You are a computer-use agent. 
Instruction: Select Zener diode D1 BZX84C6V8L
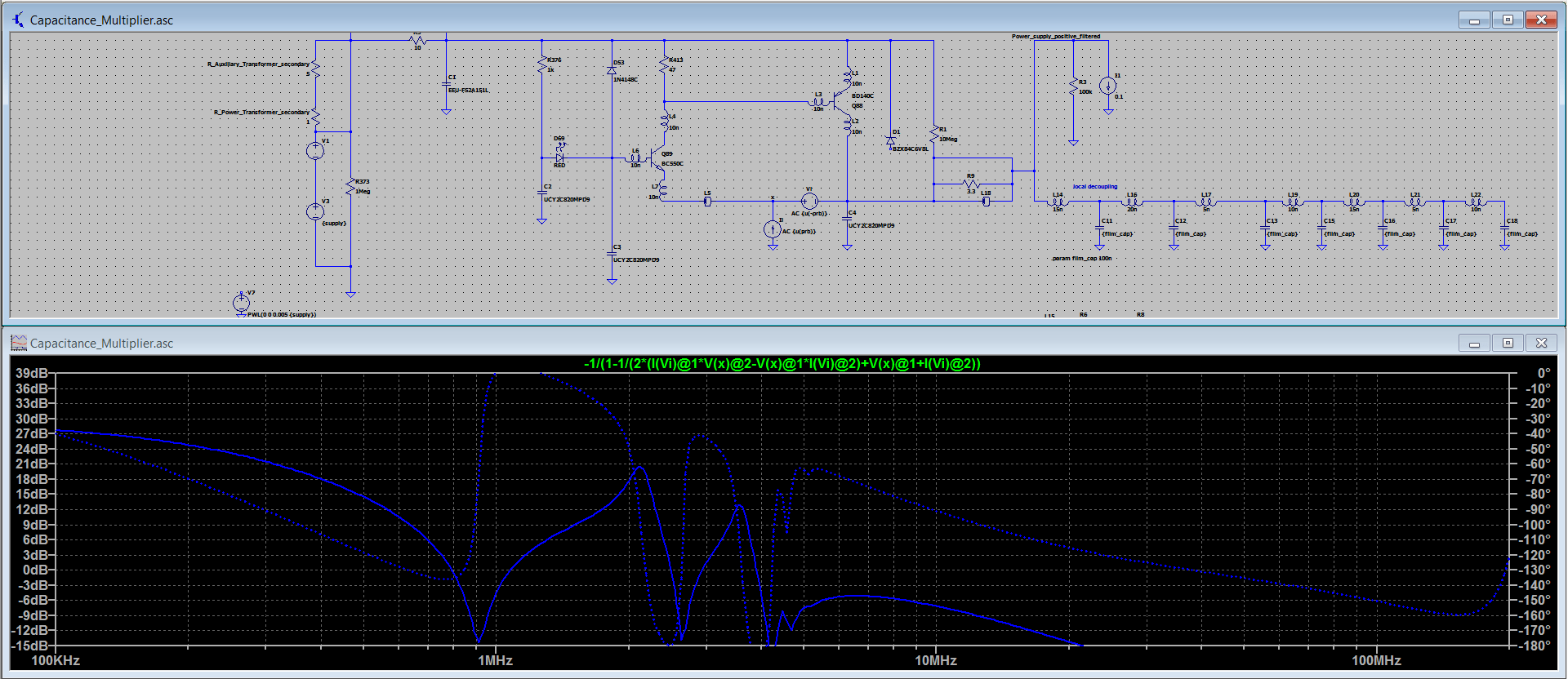pyautogui.click(x=890, y=140)
